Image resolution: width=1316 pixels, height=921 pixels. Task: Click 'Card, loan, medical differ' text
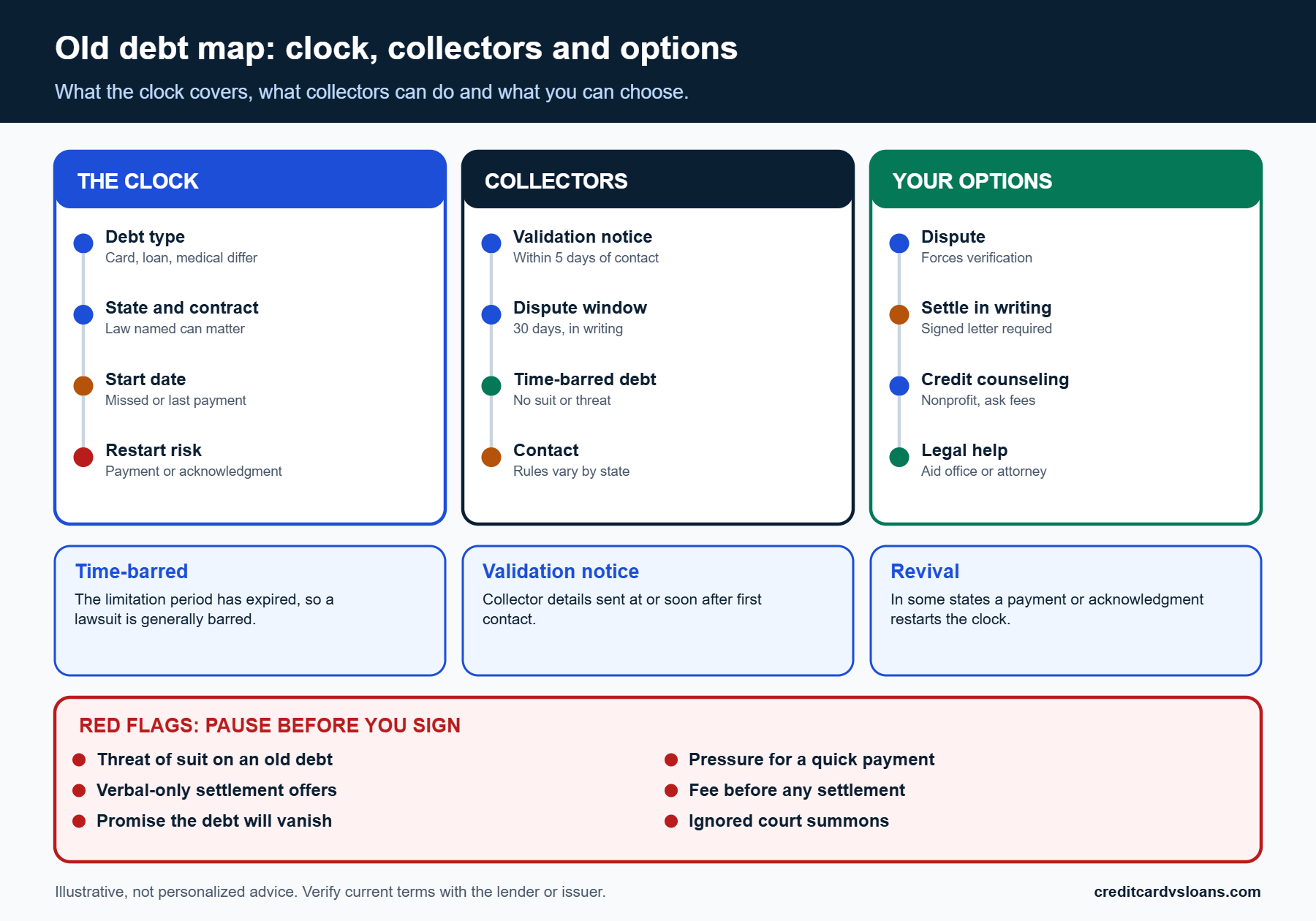click(x=181, y=258)
